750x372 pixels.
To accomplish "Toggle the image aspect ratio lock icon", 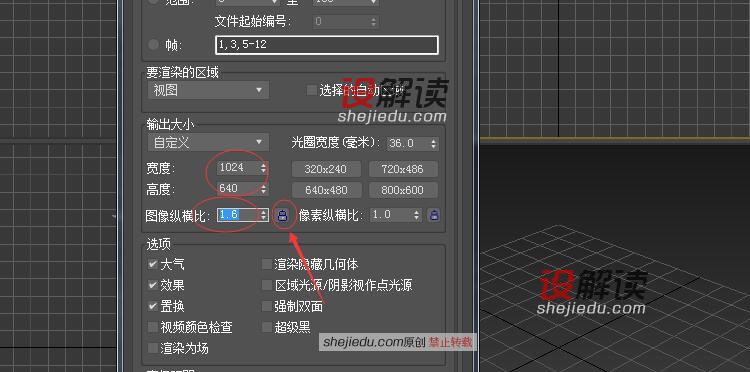I will (x=283, y=215).
